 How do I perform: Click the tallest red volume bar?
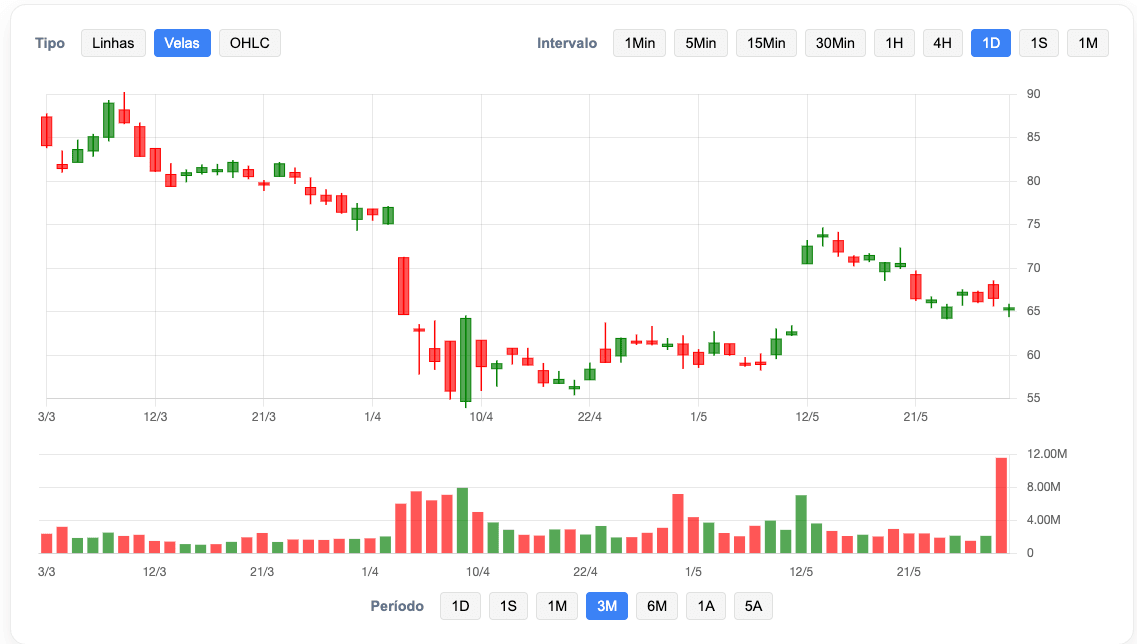tap(1001, 505)
